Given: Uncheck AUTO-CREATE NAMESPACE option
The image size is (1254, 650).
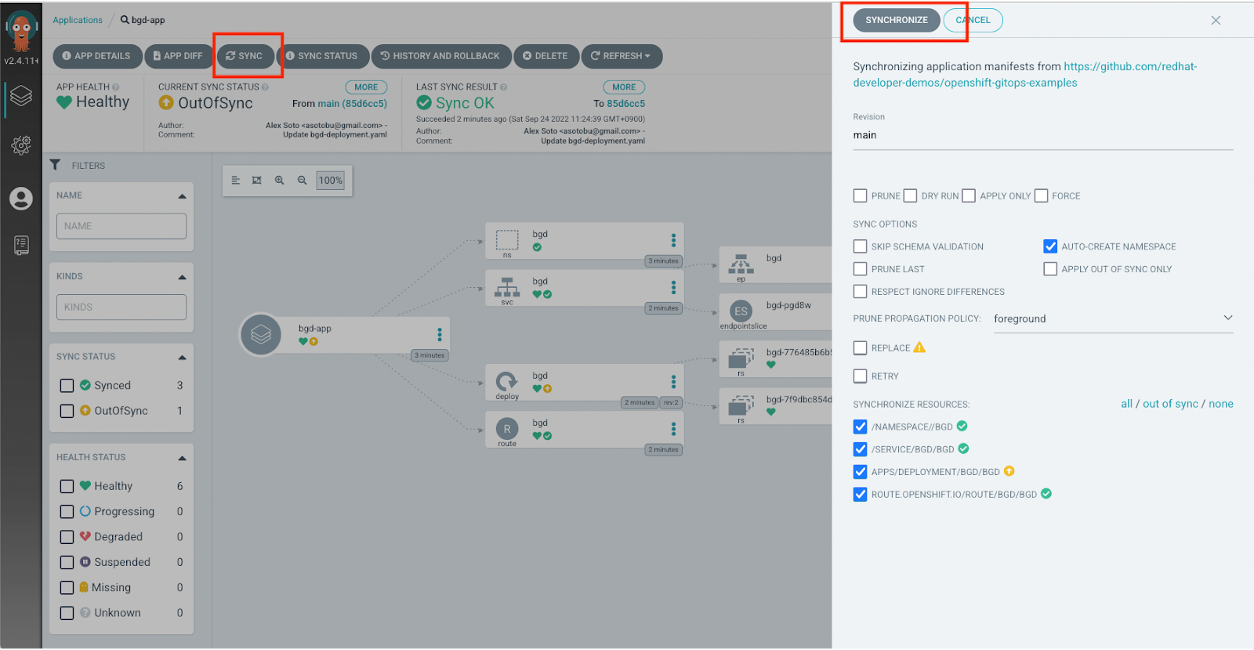Looking at the screenshot, I should pos(1050,246).
